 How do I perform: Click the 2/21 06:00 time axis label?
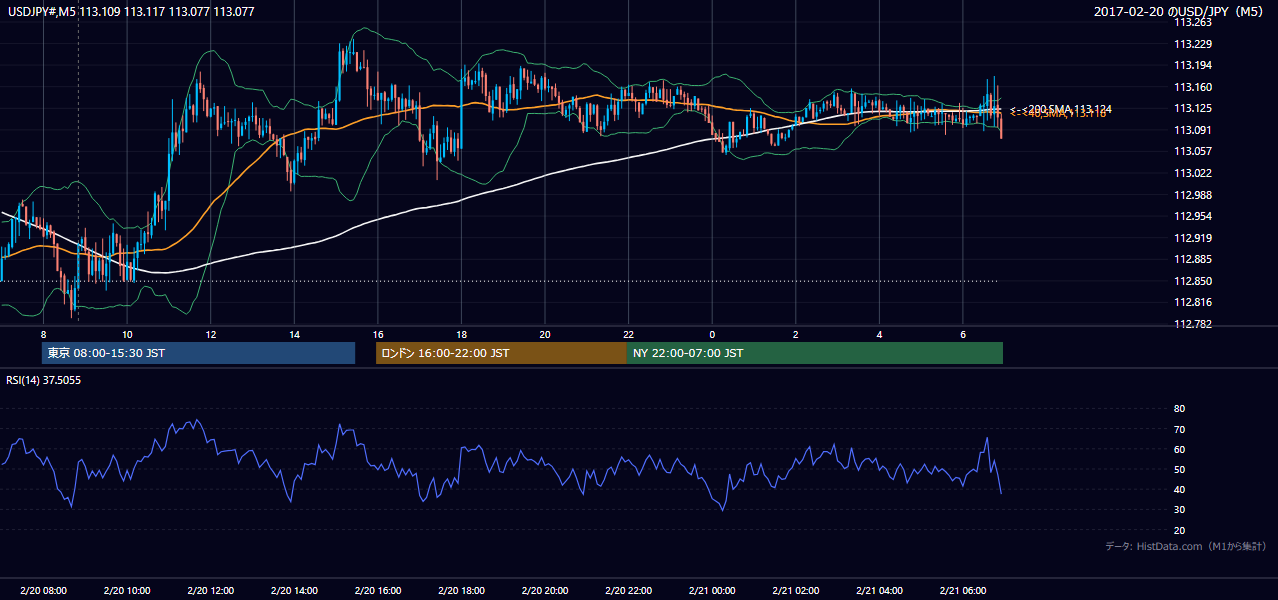(x=962, y=591)
